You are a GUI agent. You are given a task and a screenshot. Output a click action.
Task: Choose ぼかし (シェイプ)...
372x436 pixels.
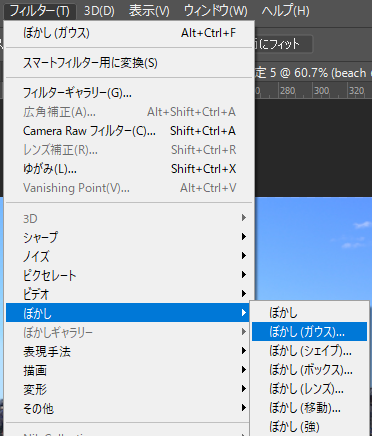pyautogui.click(x=309, y=351)
